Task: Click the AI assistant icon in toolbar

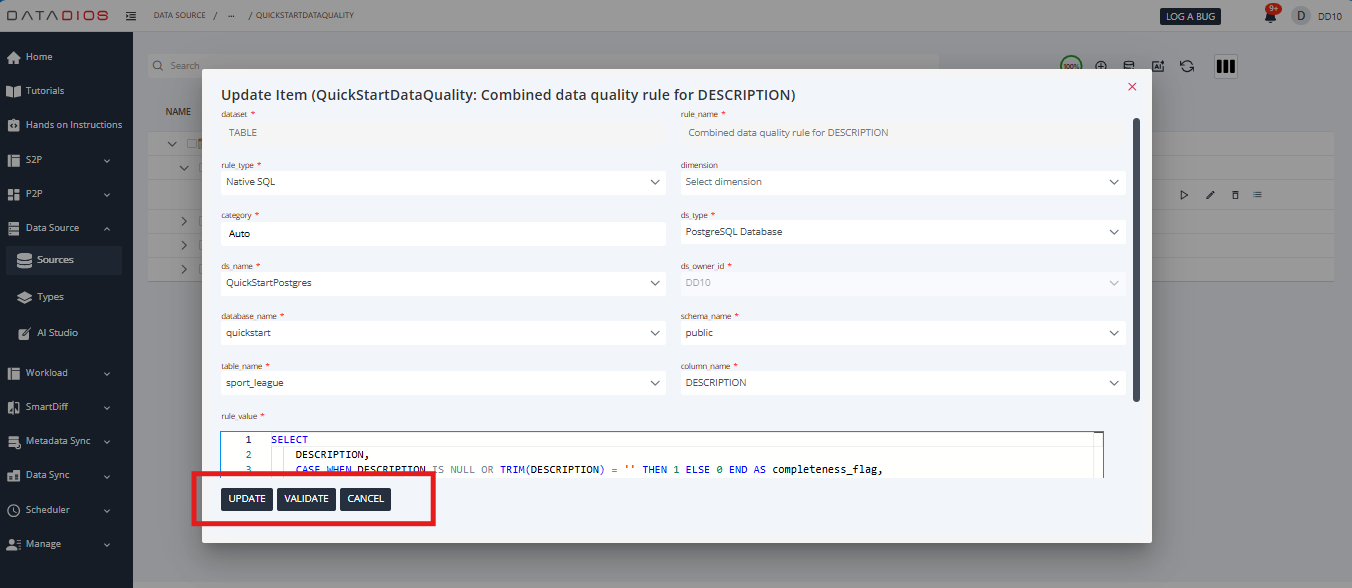Action: [x=1158, y=66]
